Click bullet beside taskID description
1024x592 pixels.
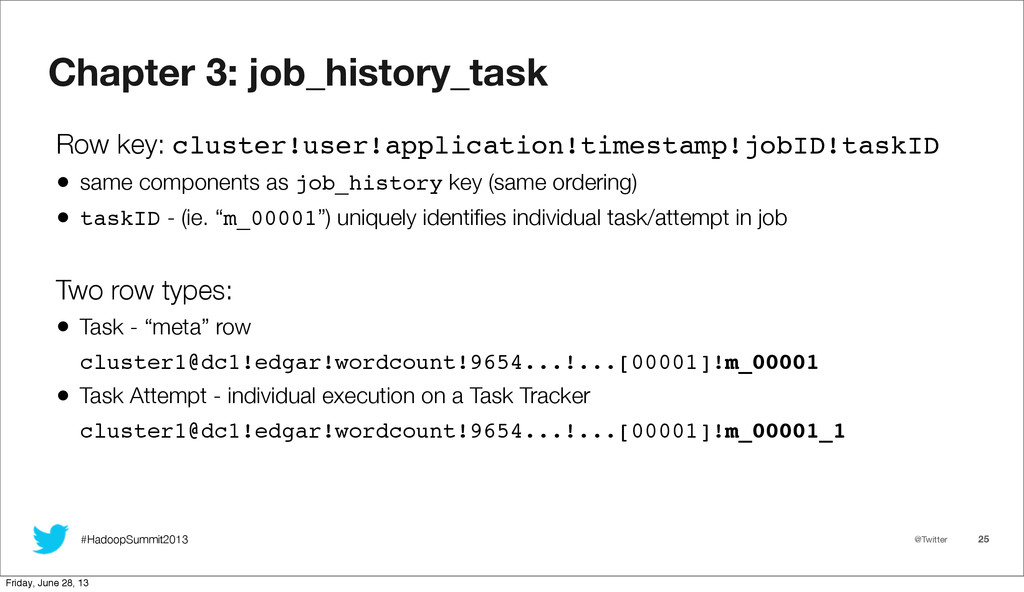[x=63, y=218]
